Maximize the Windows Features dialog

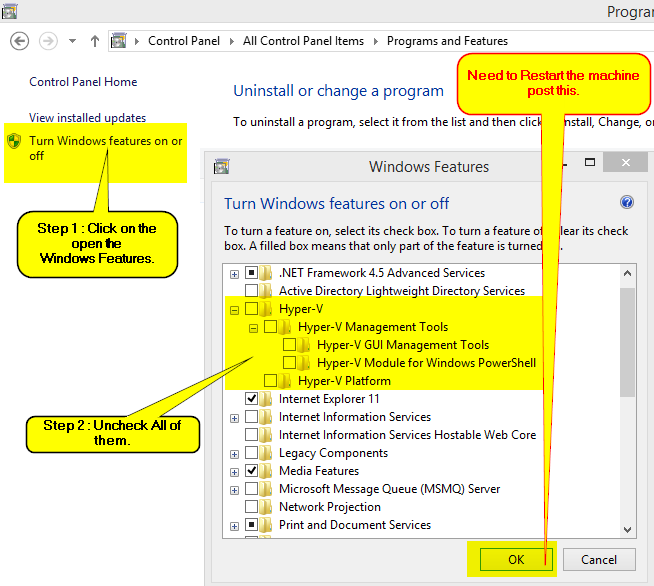590,162
